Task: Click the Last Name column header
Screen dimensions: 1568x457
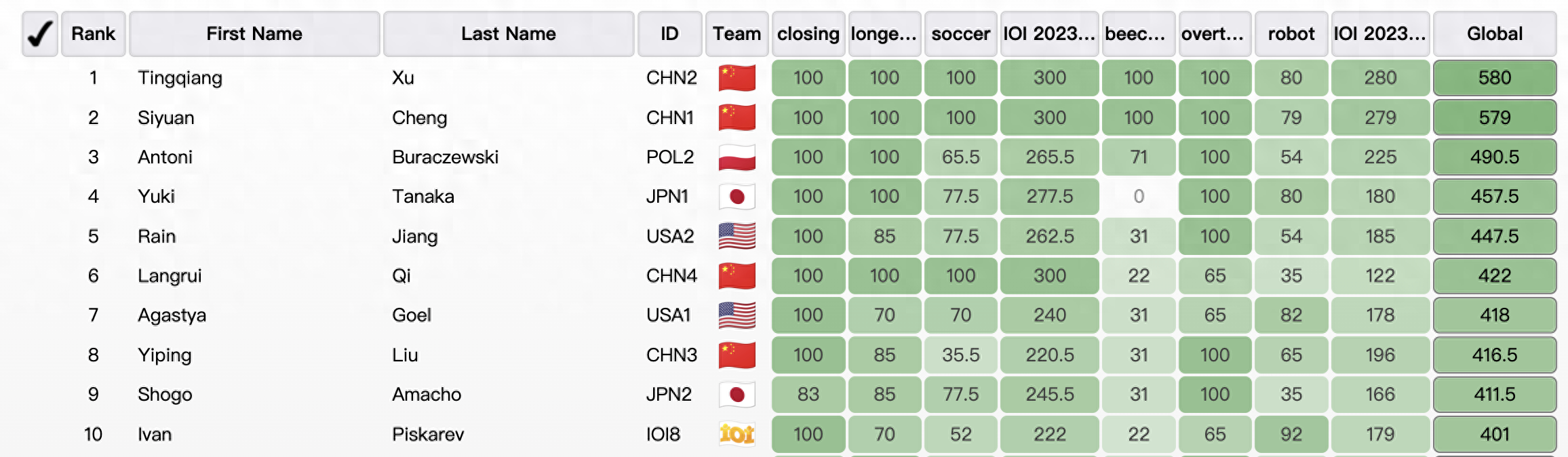Action: [x=509, y=34]
